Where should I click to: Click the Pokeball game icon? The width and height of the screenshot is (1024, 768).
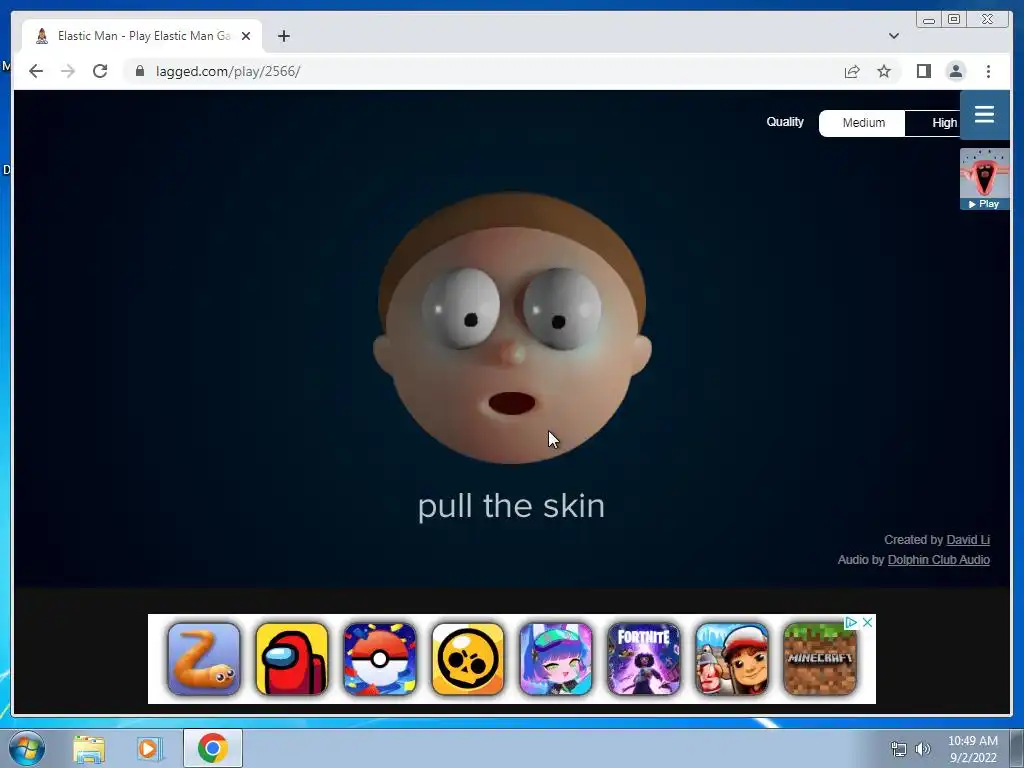click(x=379, y=659)
